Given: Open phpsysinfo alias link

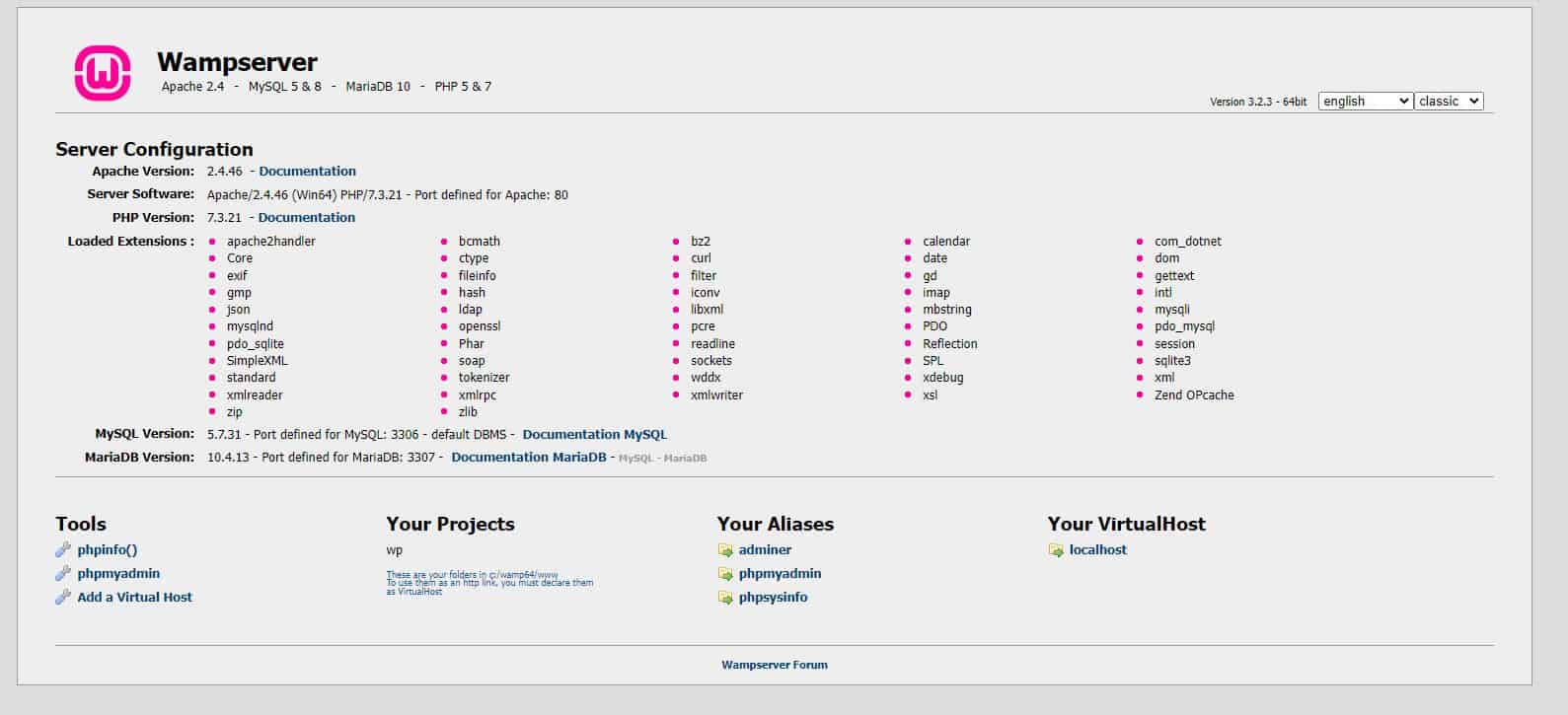Looking at the screenshot, I should pyautogui.click(x=773, y=598).
